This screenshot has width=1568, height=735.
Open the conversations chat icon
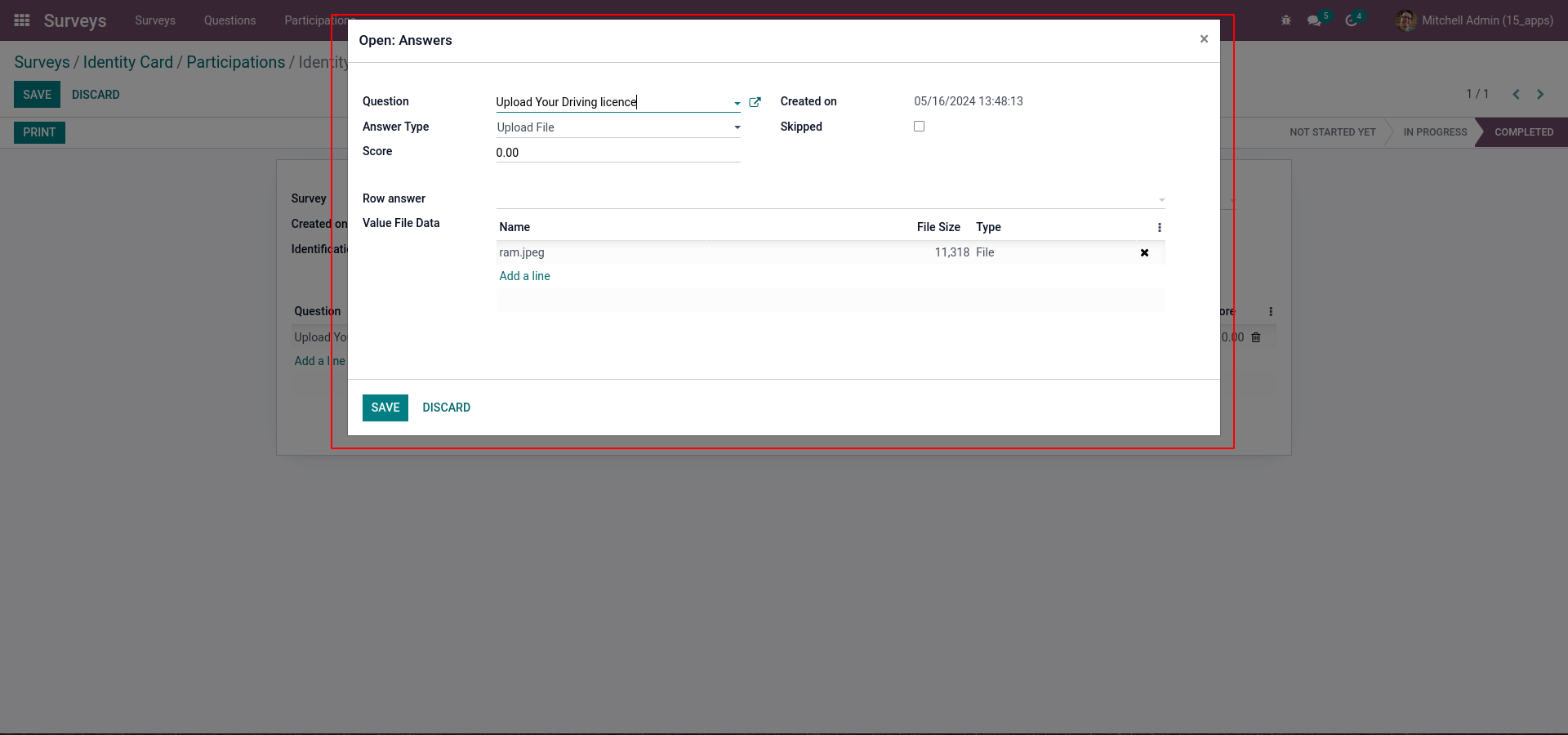point(1314,20)
